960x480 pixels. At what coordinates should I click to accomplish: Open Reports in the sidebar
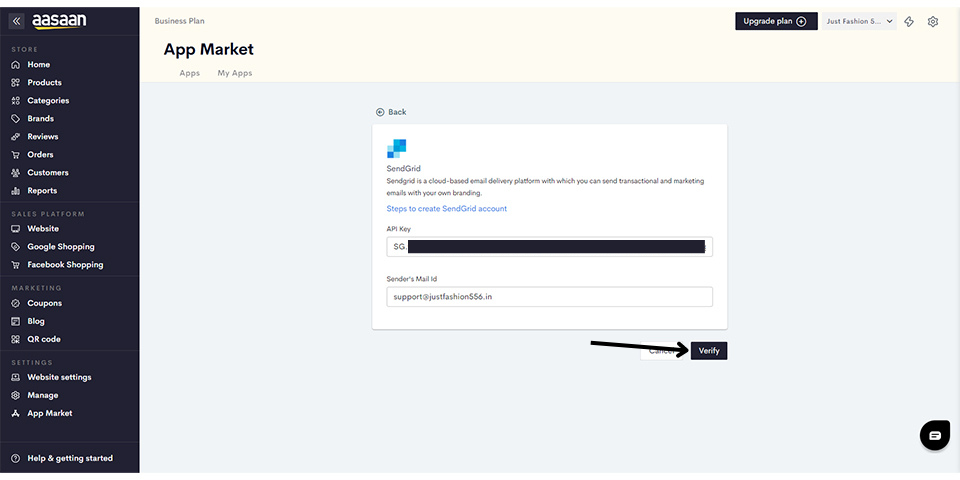(42, 191)
